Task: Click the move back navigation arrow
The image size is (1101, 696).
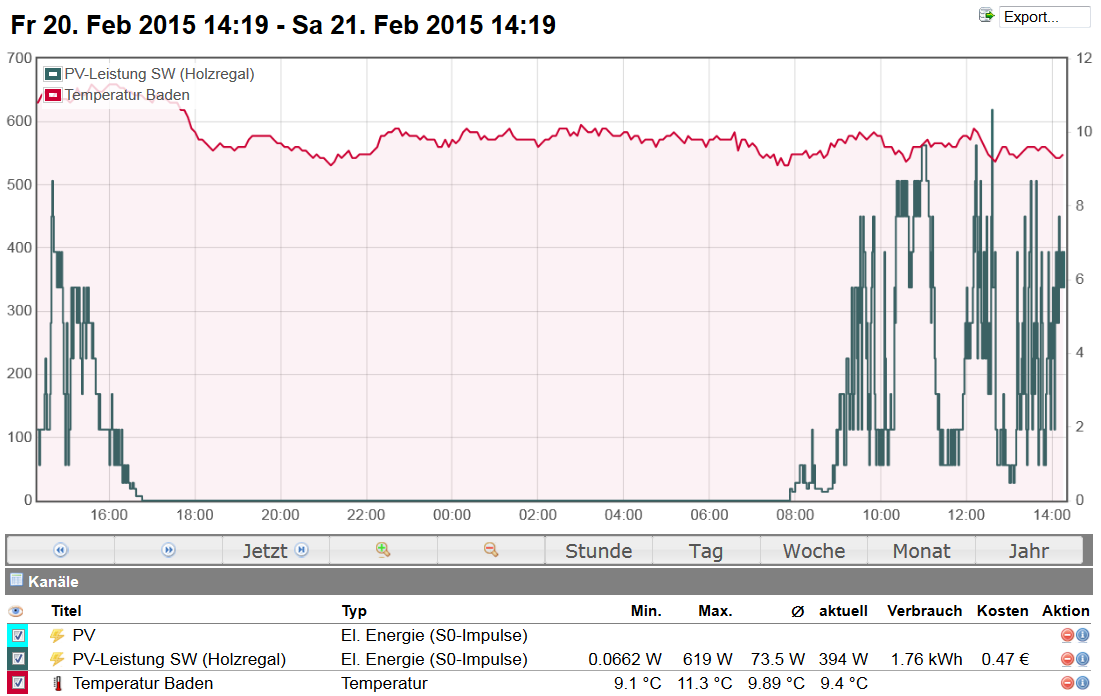Action: coord(60,550)
